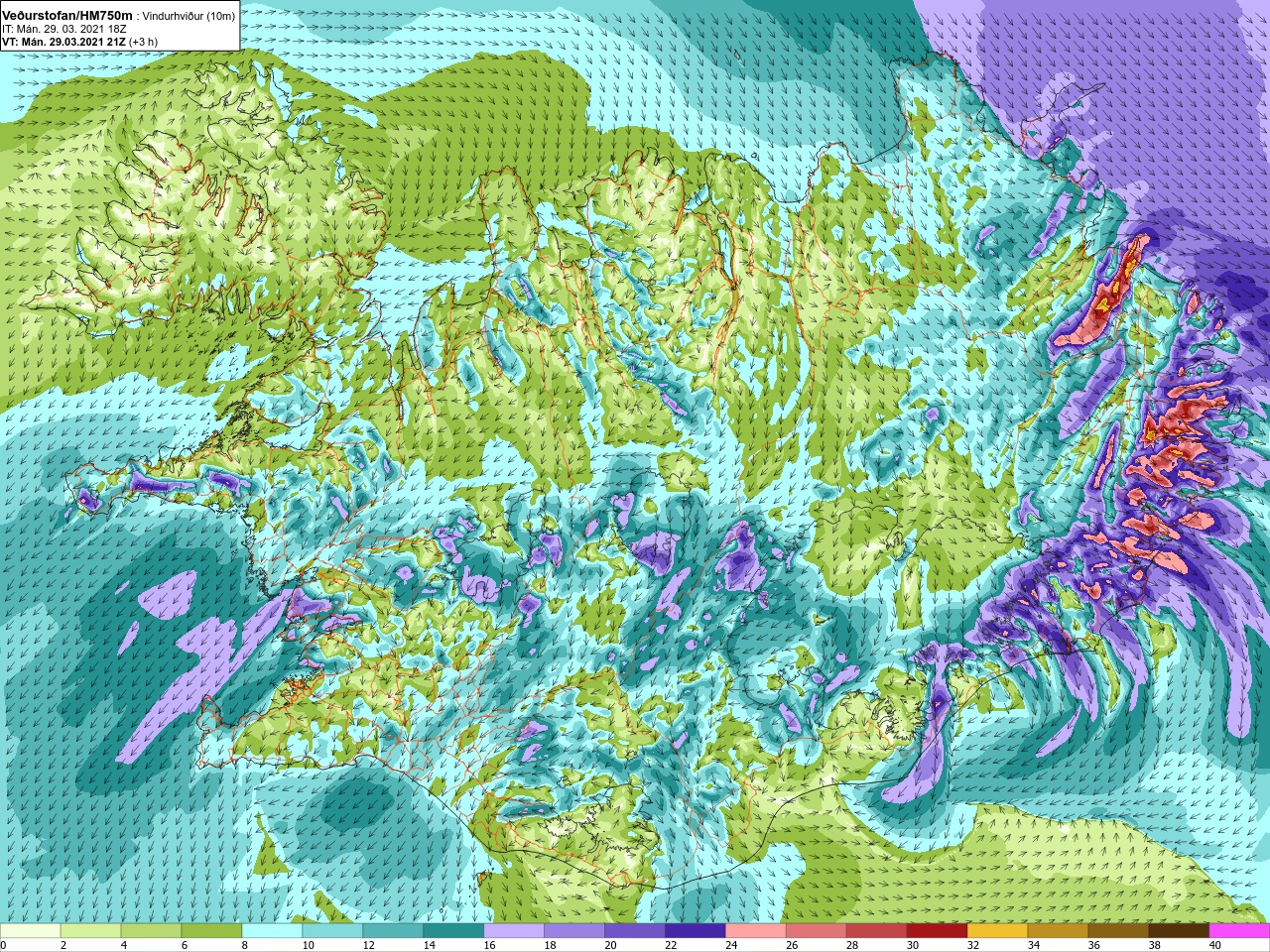Pick the 12–14 teal legend swatch
The width and height of the screenshot is (1270, 952).
[393, 930]
